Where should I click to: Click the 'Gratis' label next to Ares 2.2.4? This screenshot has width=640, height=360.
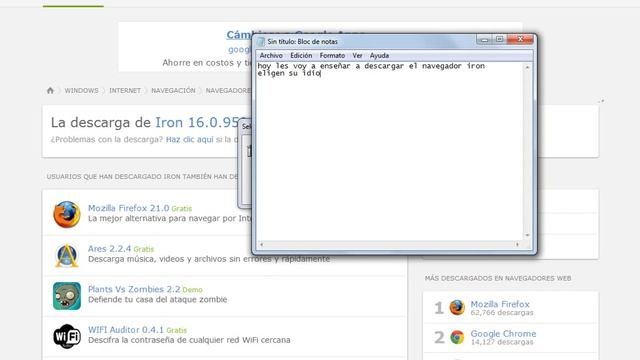point(144,249)
